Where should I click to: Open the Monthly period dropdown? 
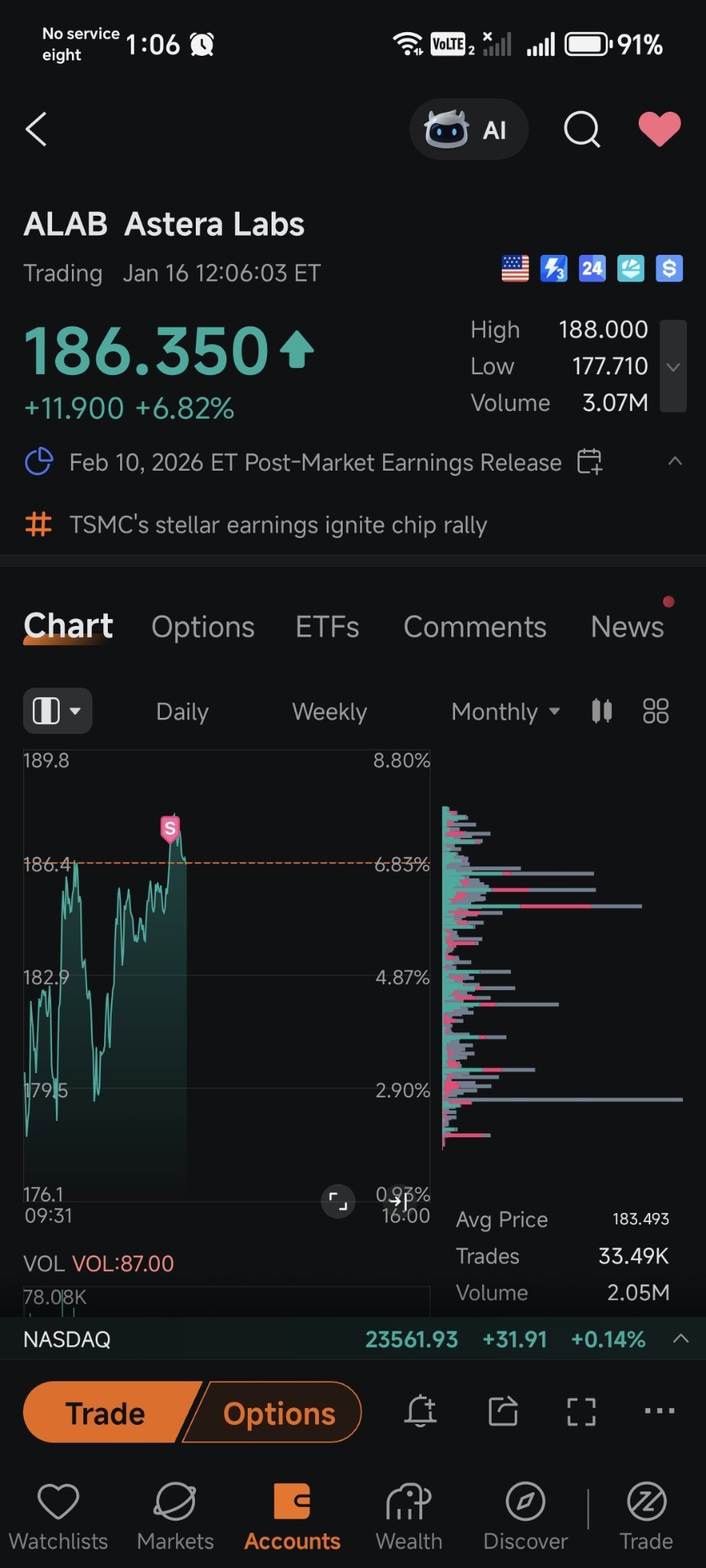click(506, 712)
